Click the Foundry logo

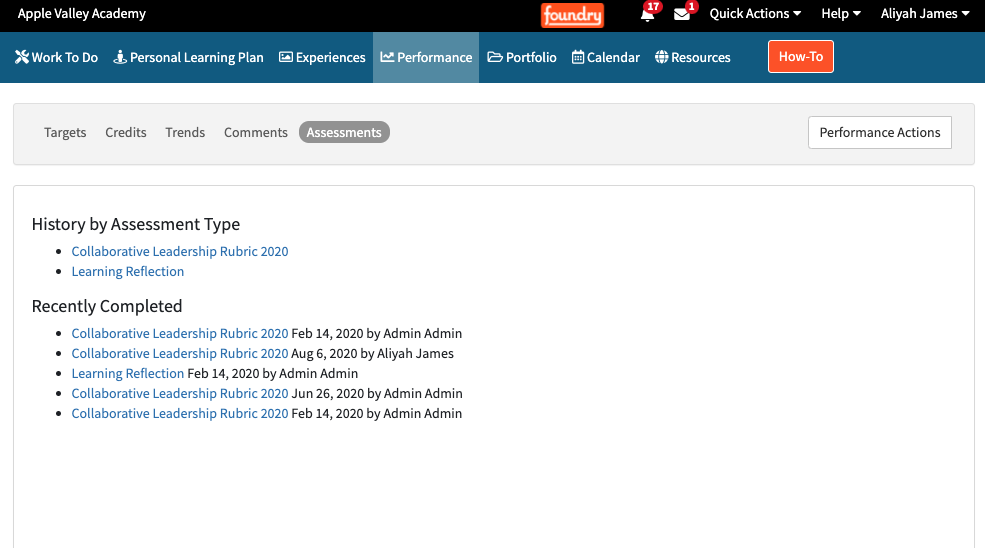(x=572, y=15)
